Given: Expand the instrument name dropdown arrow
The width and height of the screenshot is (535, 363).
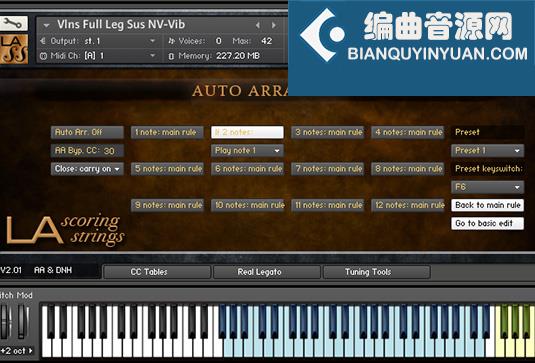Looking at the screenshot, I should coord(47,25).
